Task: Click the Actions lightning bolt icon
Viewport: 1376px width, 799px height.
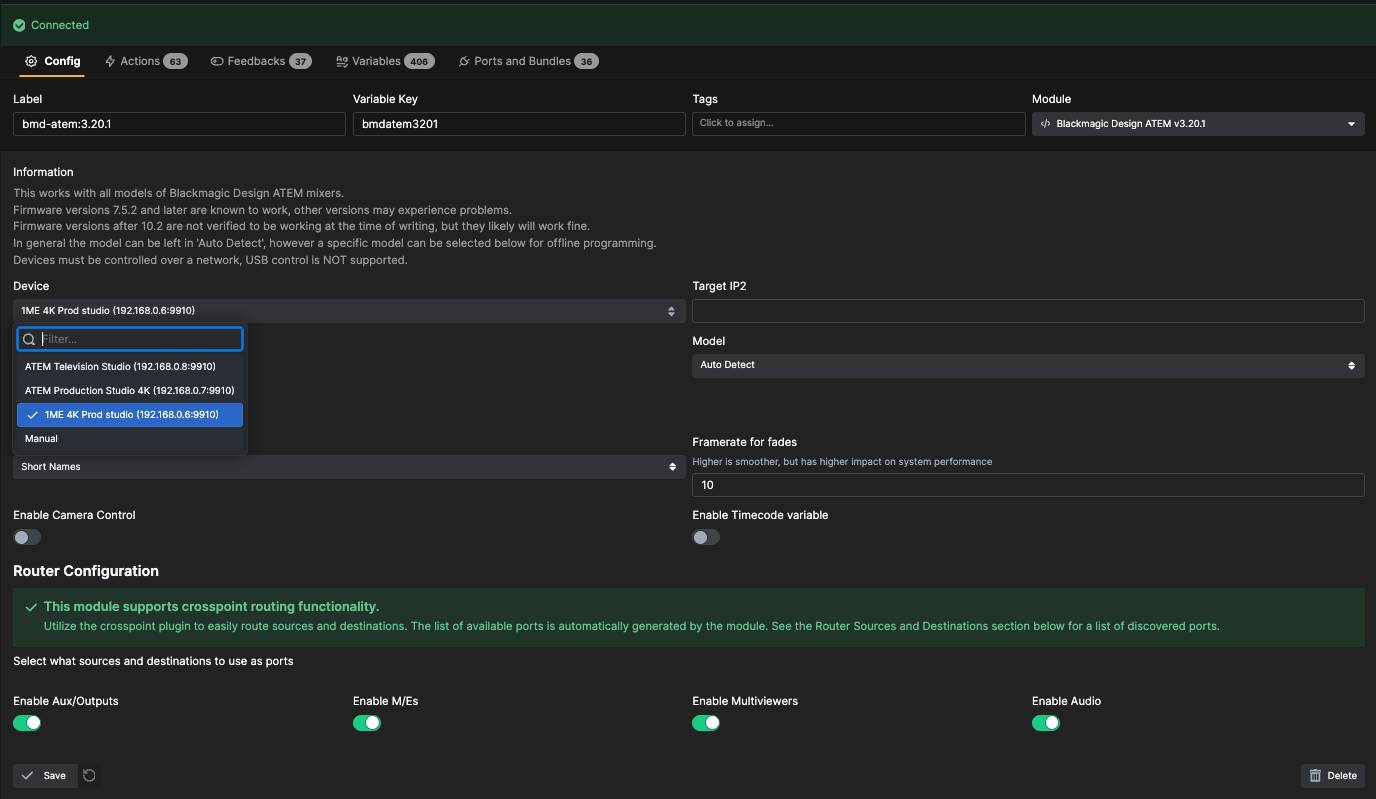Action: coord(110,61)
